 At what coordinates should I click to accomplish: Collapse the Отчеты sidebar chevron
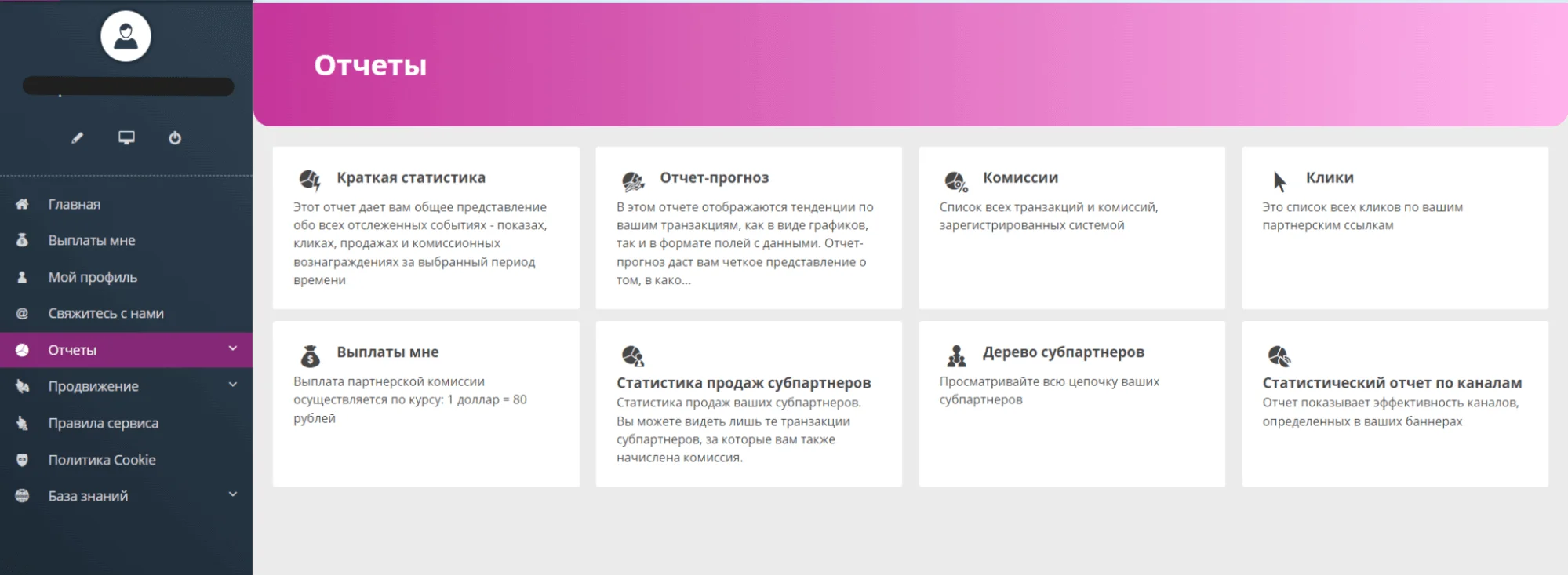(232, 348)
